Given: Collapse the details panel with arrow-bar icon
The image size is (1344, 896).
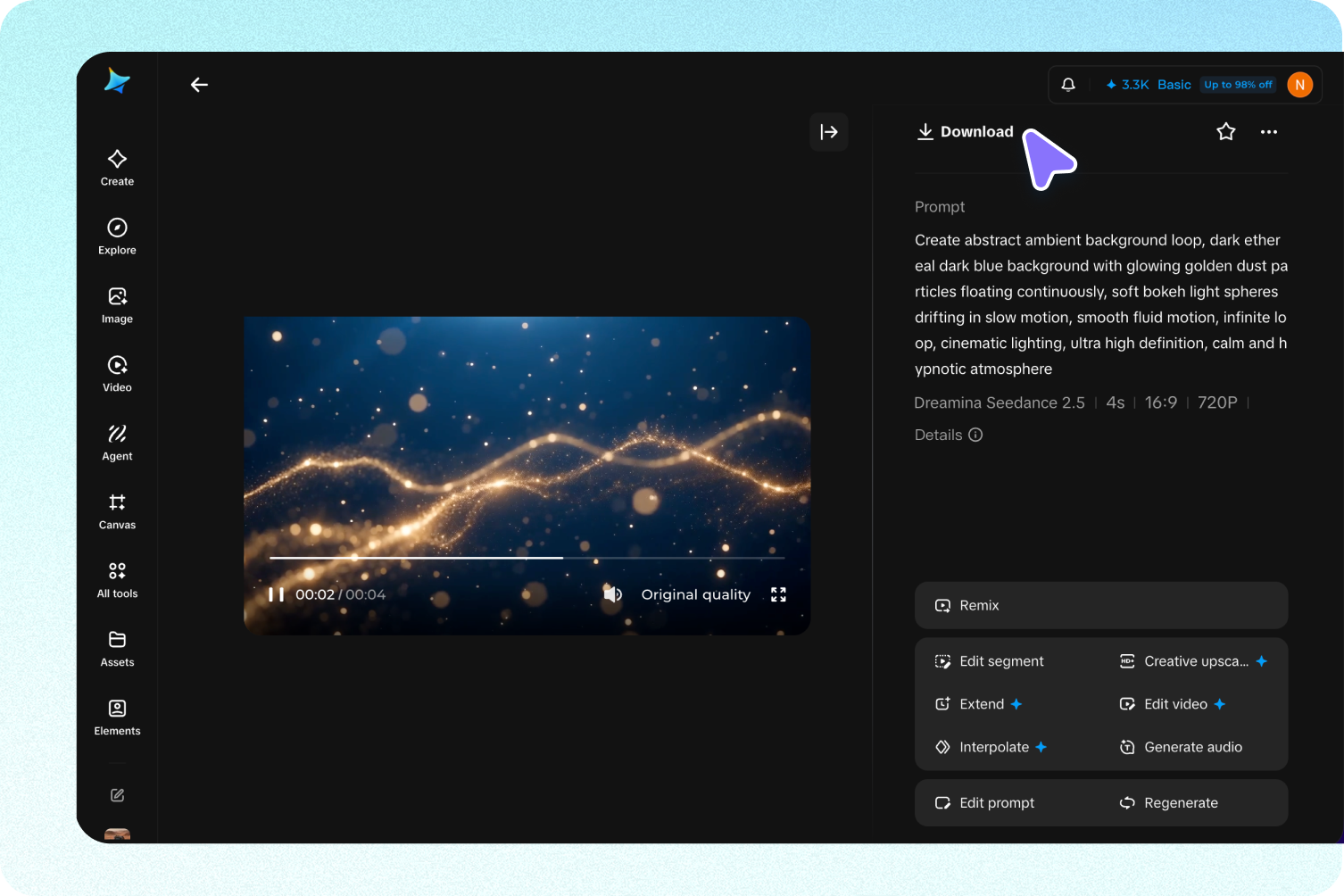Looking at the screenshot, I should 829,132.
